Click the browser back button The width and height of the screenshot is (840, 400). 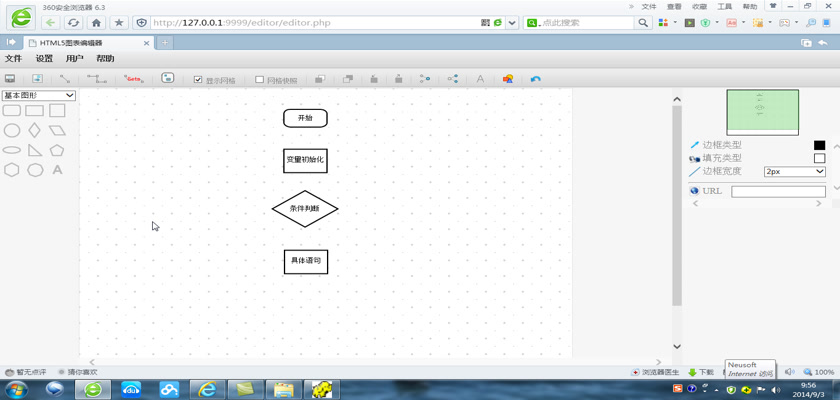[50, 23]
